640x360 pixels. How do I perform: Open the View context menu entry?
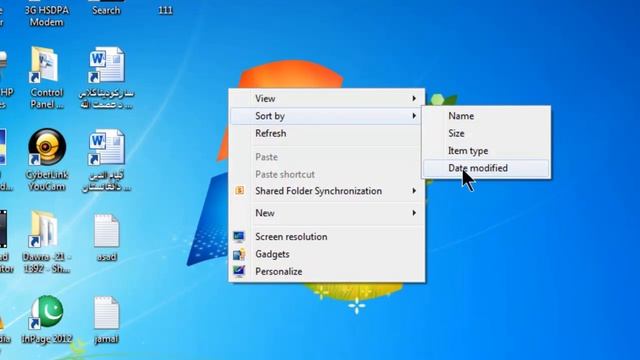[327, 98]
